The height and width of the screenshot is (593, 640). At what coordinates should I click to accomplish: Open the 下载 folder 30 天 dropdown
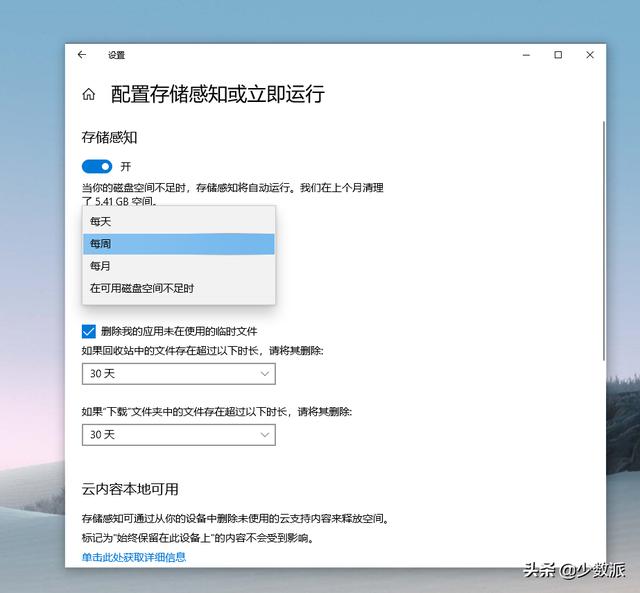179,435
